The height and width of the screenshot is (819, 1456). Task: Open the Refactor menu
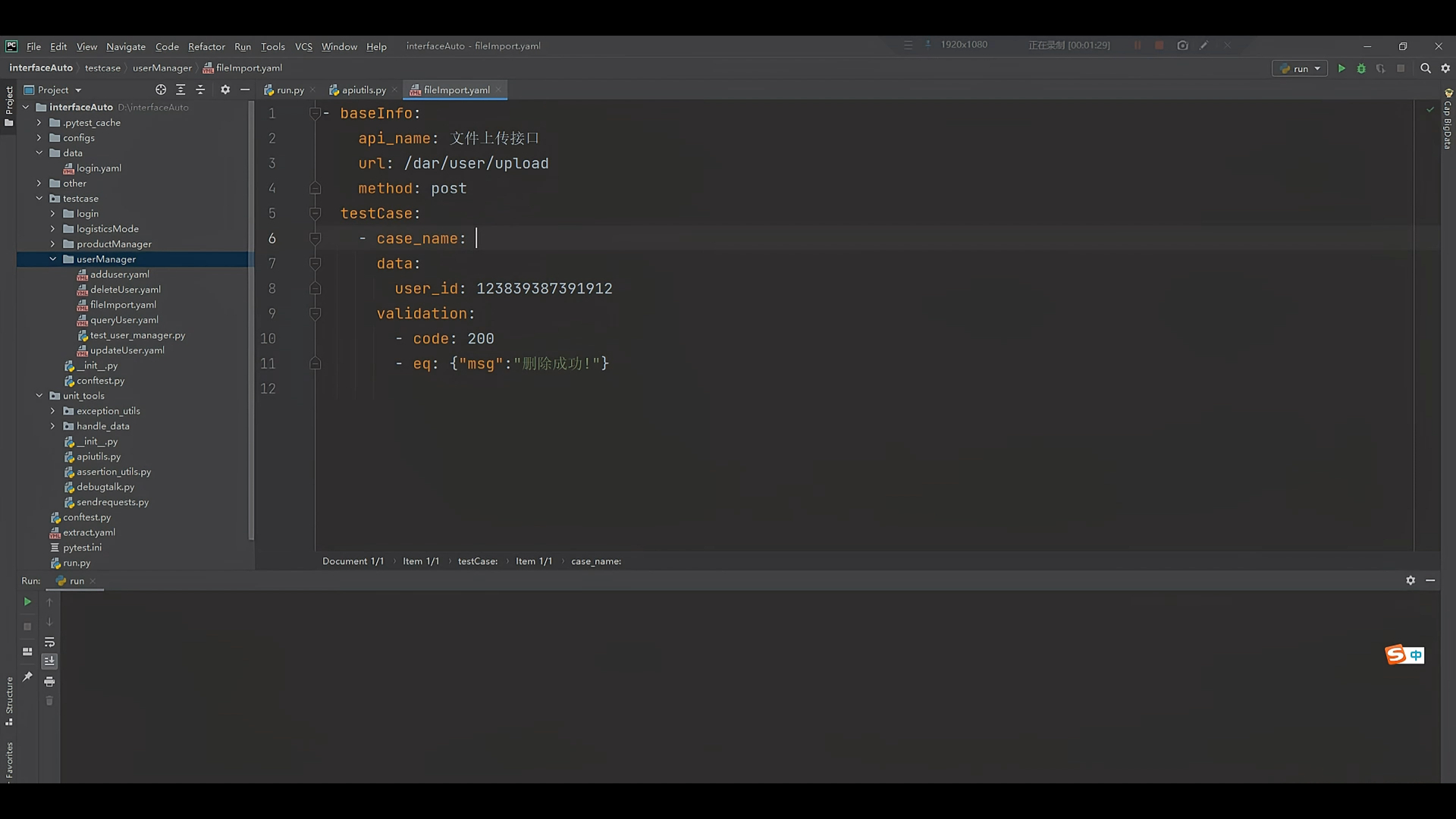pyautogui.click(x=206, y=46)
